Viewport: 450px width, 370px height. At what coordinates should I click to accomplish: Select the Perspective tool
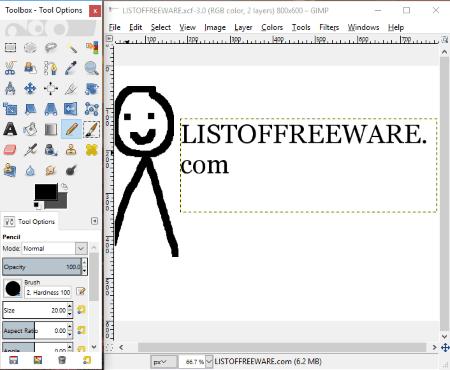coord(51,109)
